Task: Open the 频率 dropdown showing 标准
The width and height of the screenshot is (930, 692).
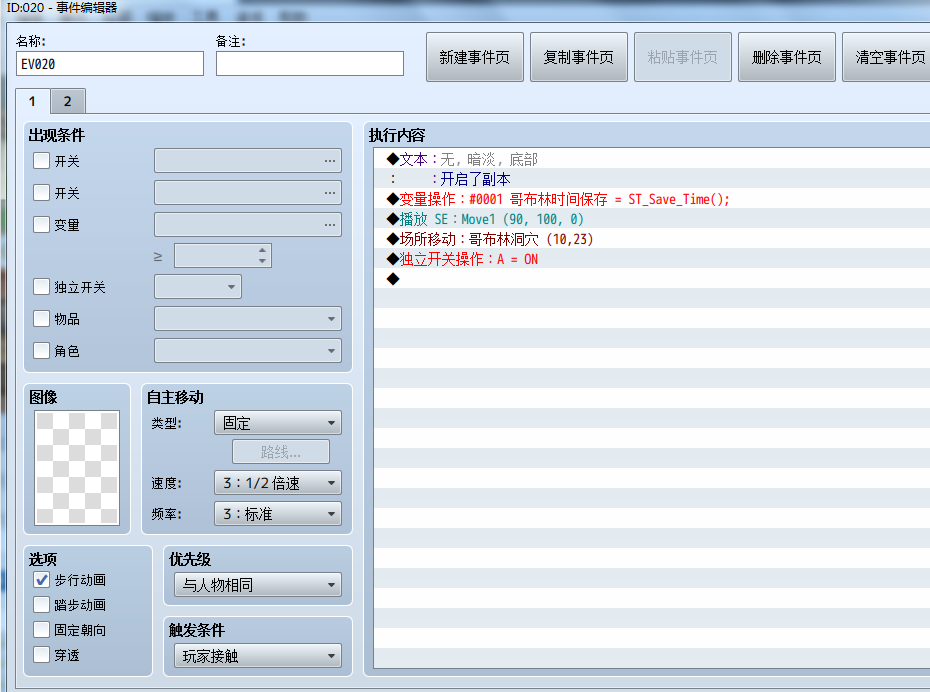Action: click(278, 514)
